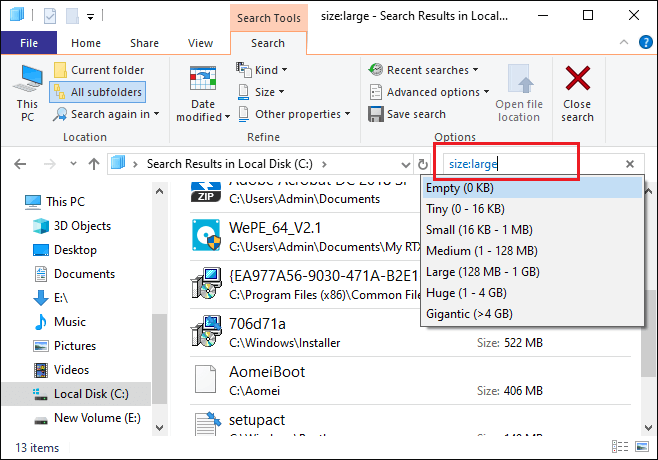Expand address bar history dropdown
658x460 pixels.
click(405, 165)
